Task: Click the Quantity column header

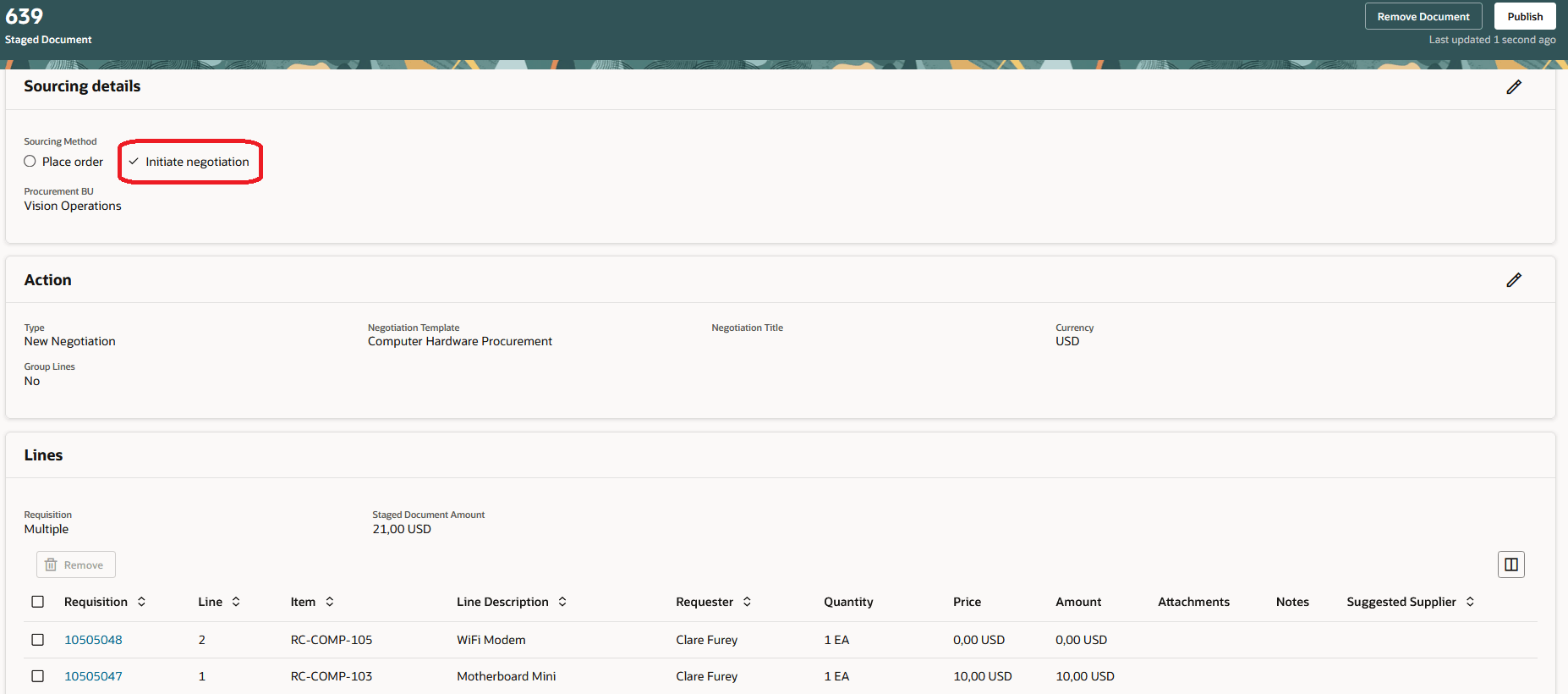Action: (x=848, y=602)
